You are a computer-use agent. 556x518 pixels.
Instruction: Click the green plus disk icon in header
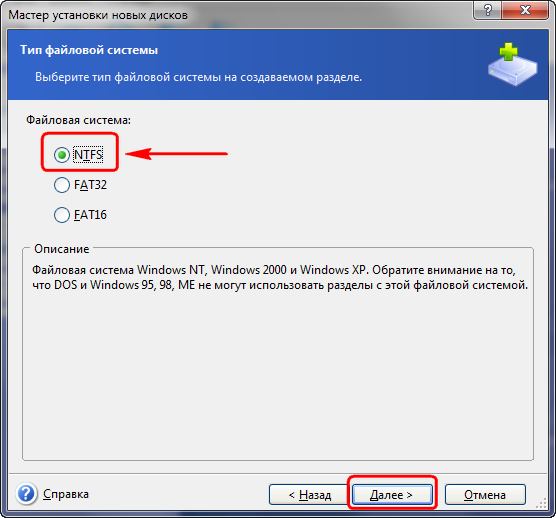point(513,64)
